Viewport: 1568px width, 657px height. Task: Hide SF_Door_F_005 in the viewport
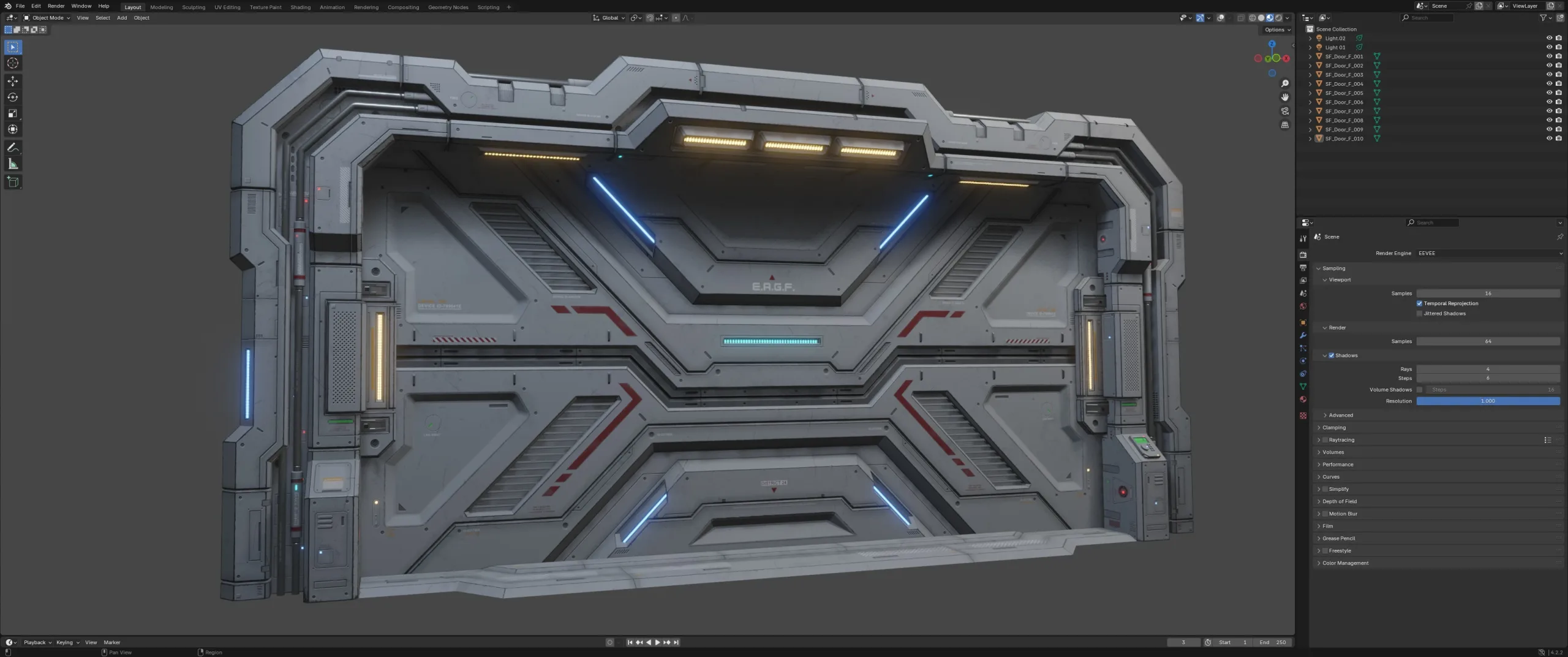(x=1549, y=93)
